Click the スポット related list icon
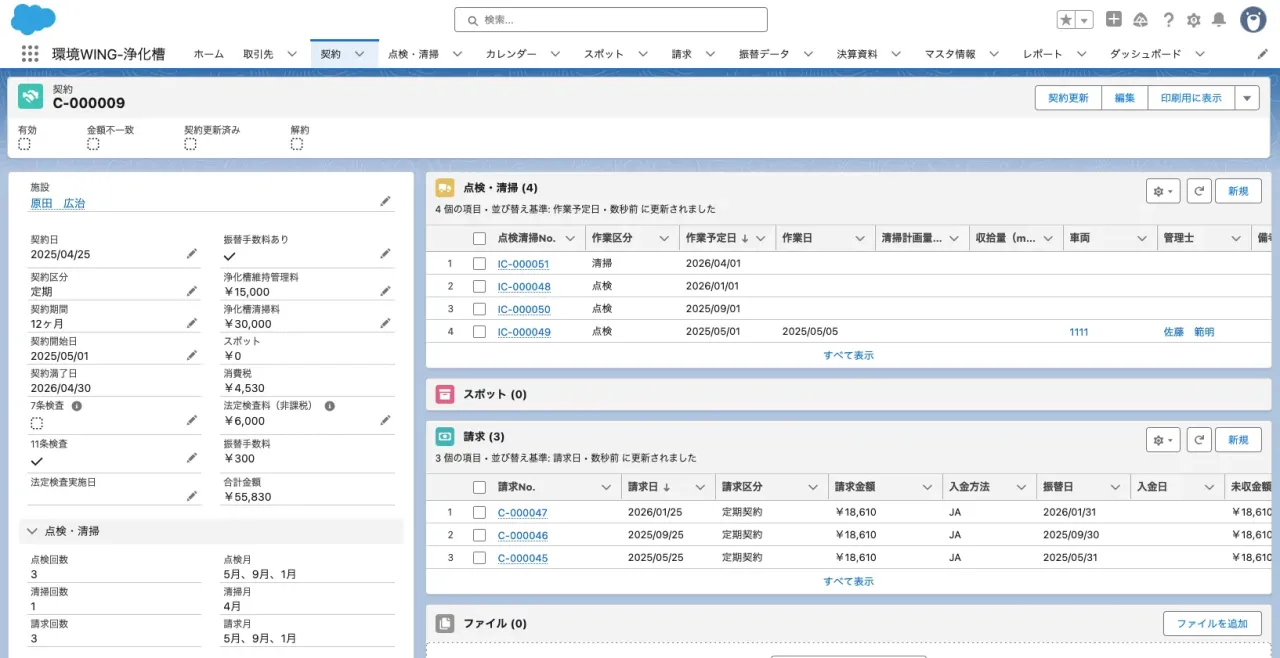This screenshot has width=1280, height=658. pos(445,394)
